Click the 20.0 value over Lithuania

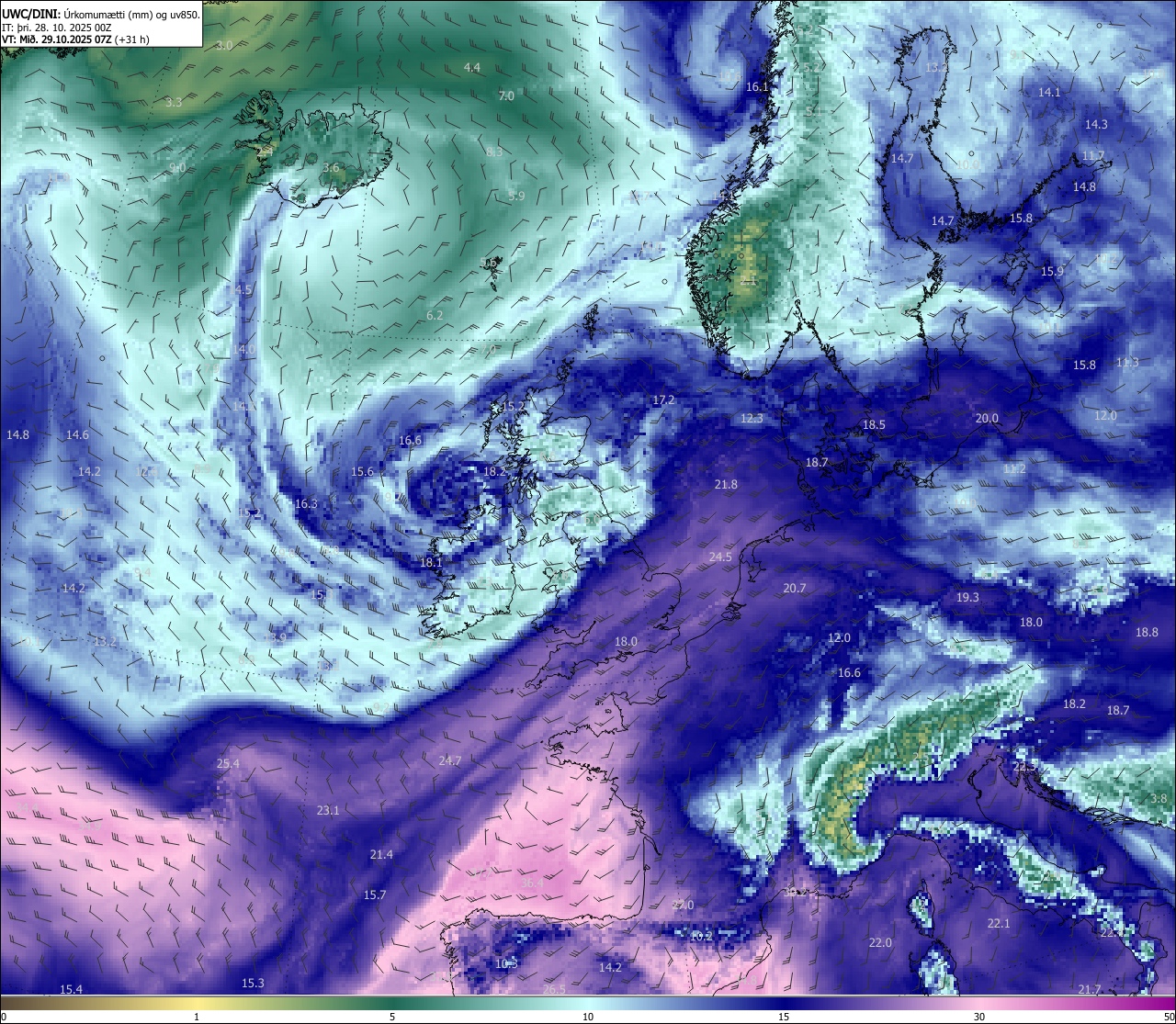tap(987, 419)
